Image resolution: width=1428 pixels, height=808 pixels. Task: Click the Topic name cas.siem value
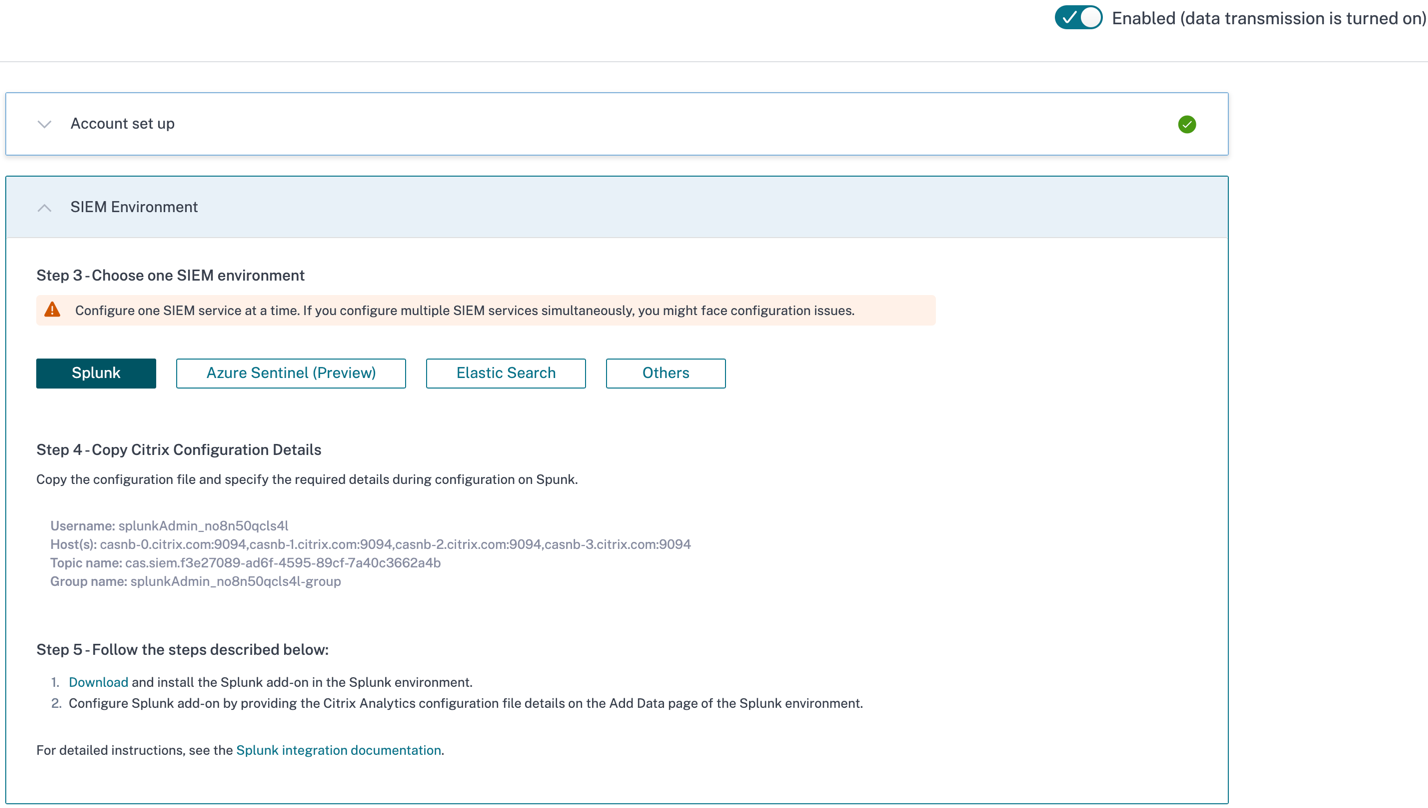[x=283, y=563]
